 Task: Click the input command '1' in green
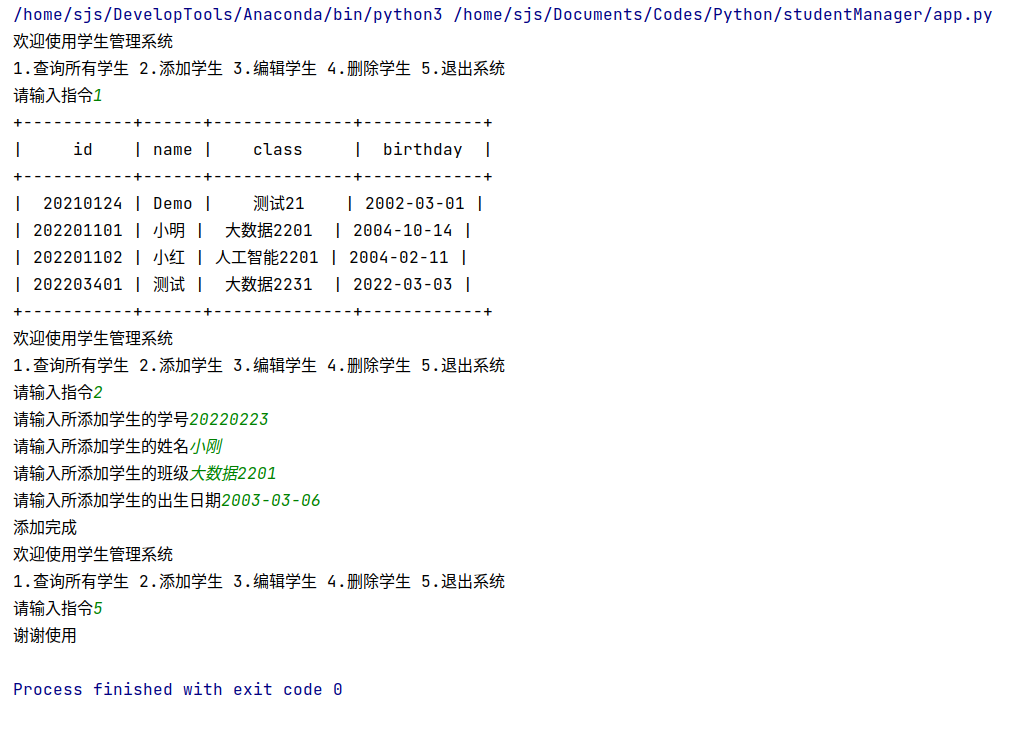click(98, 96)
